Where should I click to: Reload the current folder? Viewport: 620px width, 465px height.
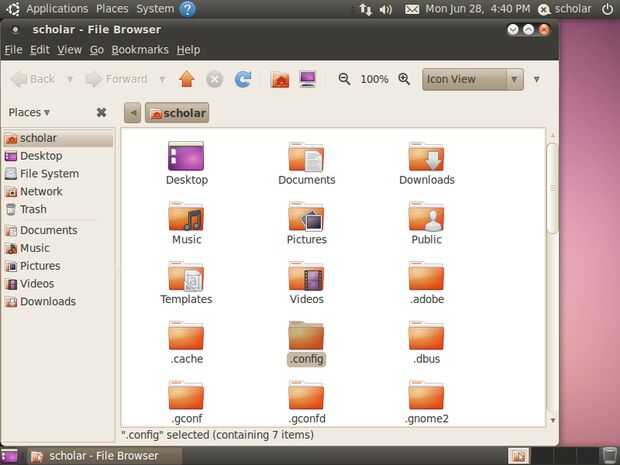(x=243, y=79)
